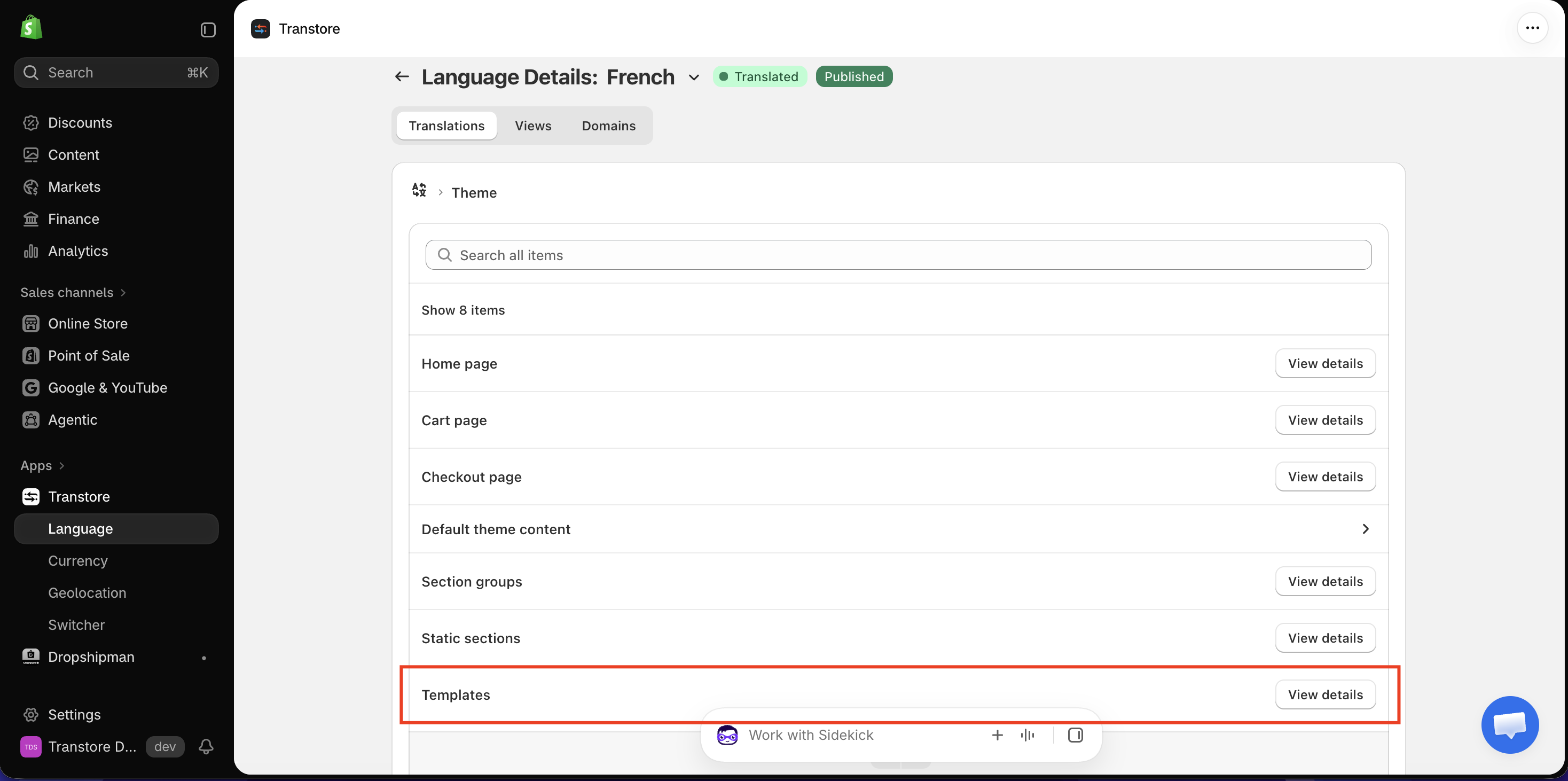This screenshot has width=1568, height=781.
Task: Go to Markets in sidebar
Action: [74, 187]
